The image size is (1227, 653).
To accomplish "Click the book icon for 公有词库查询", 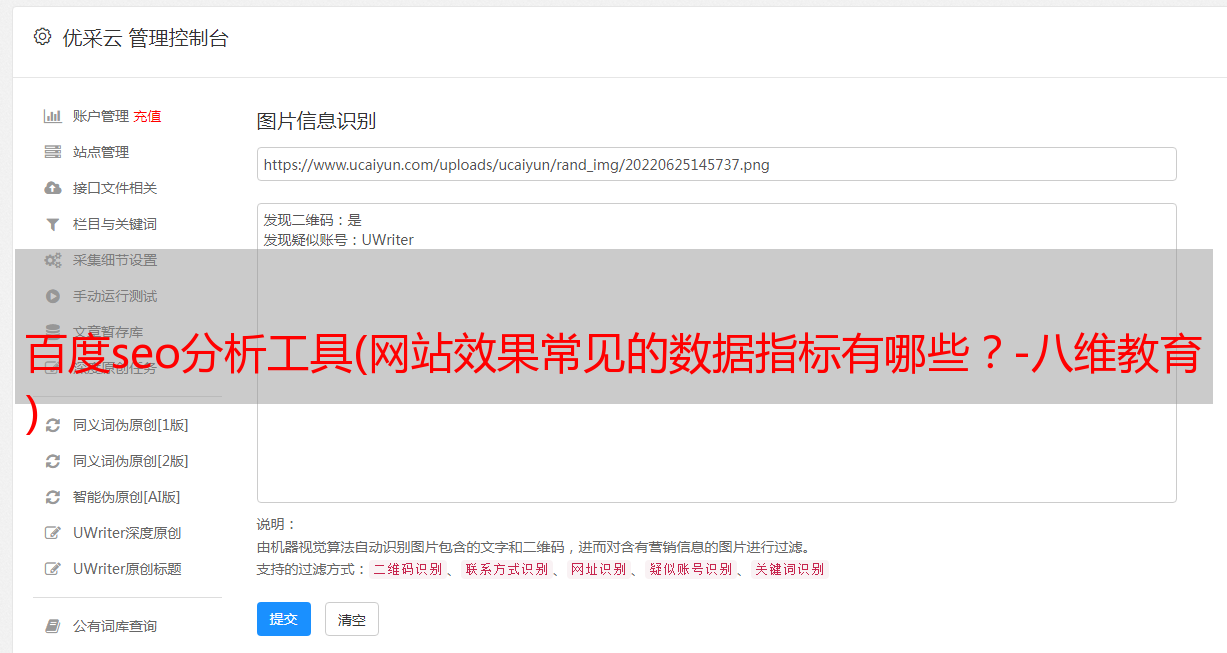I will point(53,626).
